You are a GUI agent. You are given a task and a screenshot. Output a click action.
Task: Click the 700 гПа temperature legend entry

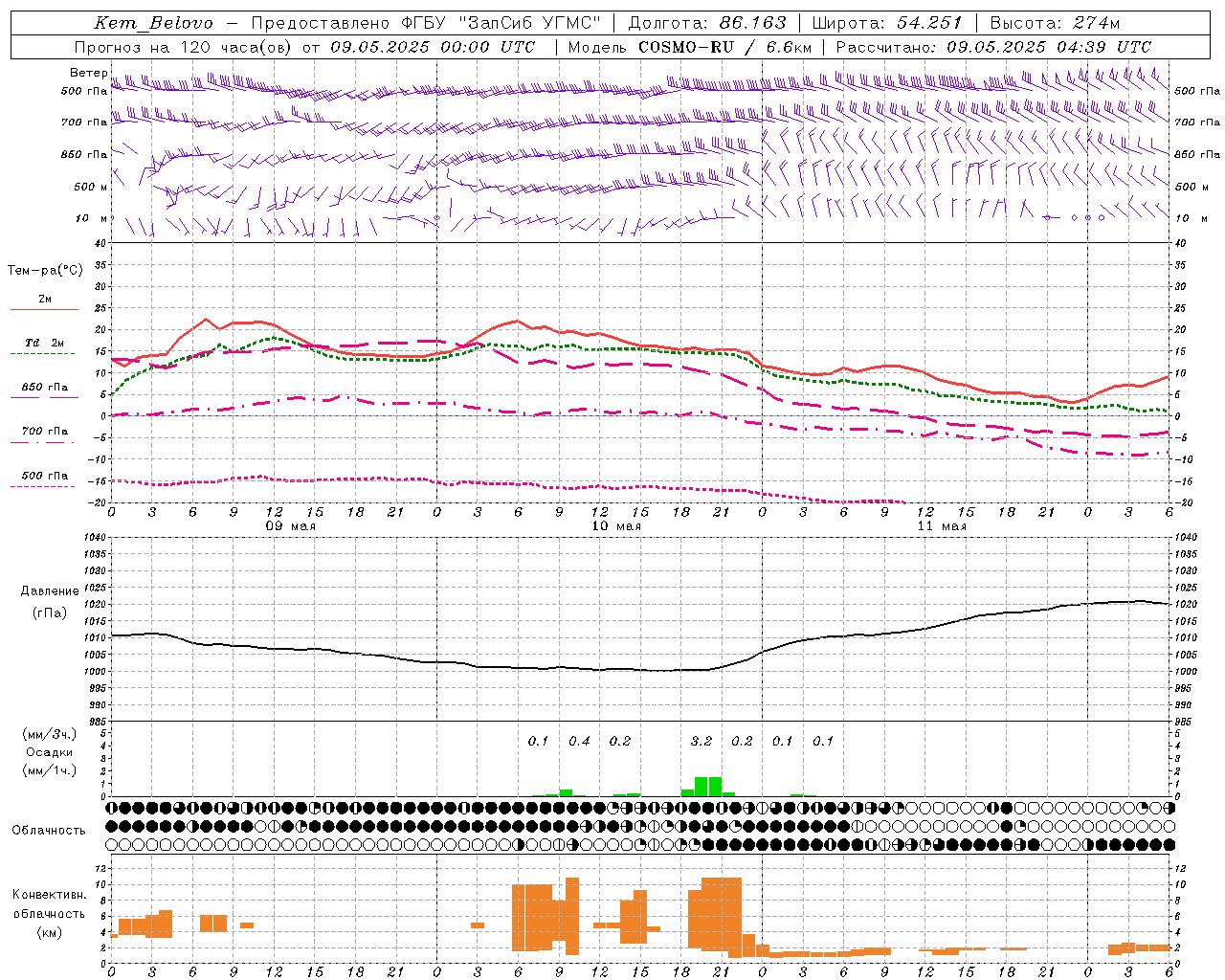tap(45, 431)
